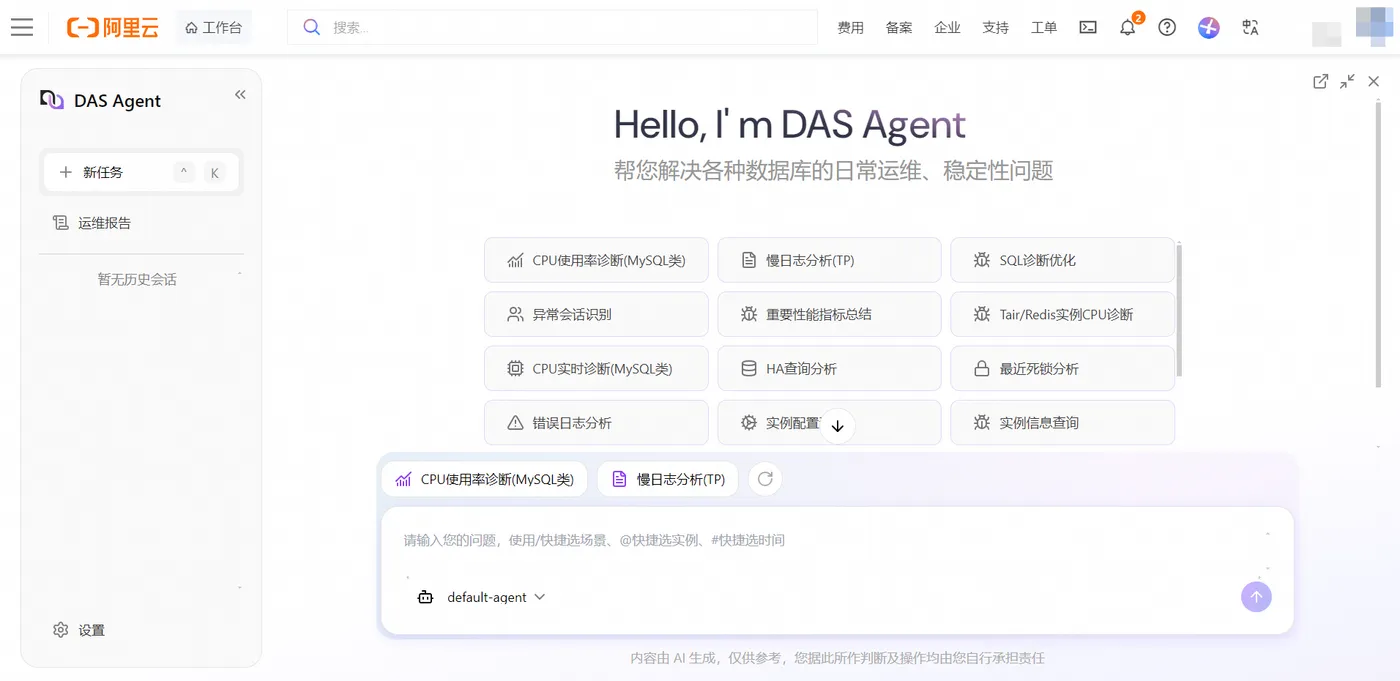
Task: Open the default-agent dropdown
Action: coord(481,597)
